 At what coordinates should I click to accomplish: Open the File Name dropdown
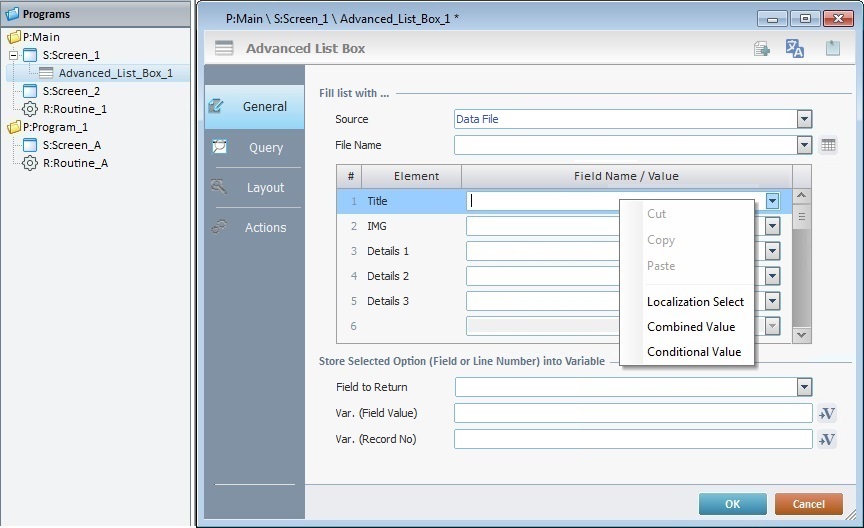[x=804, y=145]
